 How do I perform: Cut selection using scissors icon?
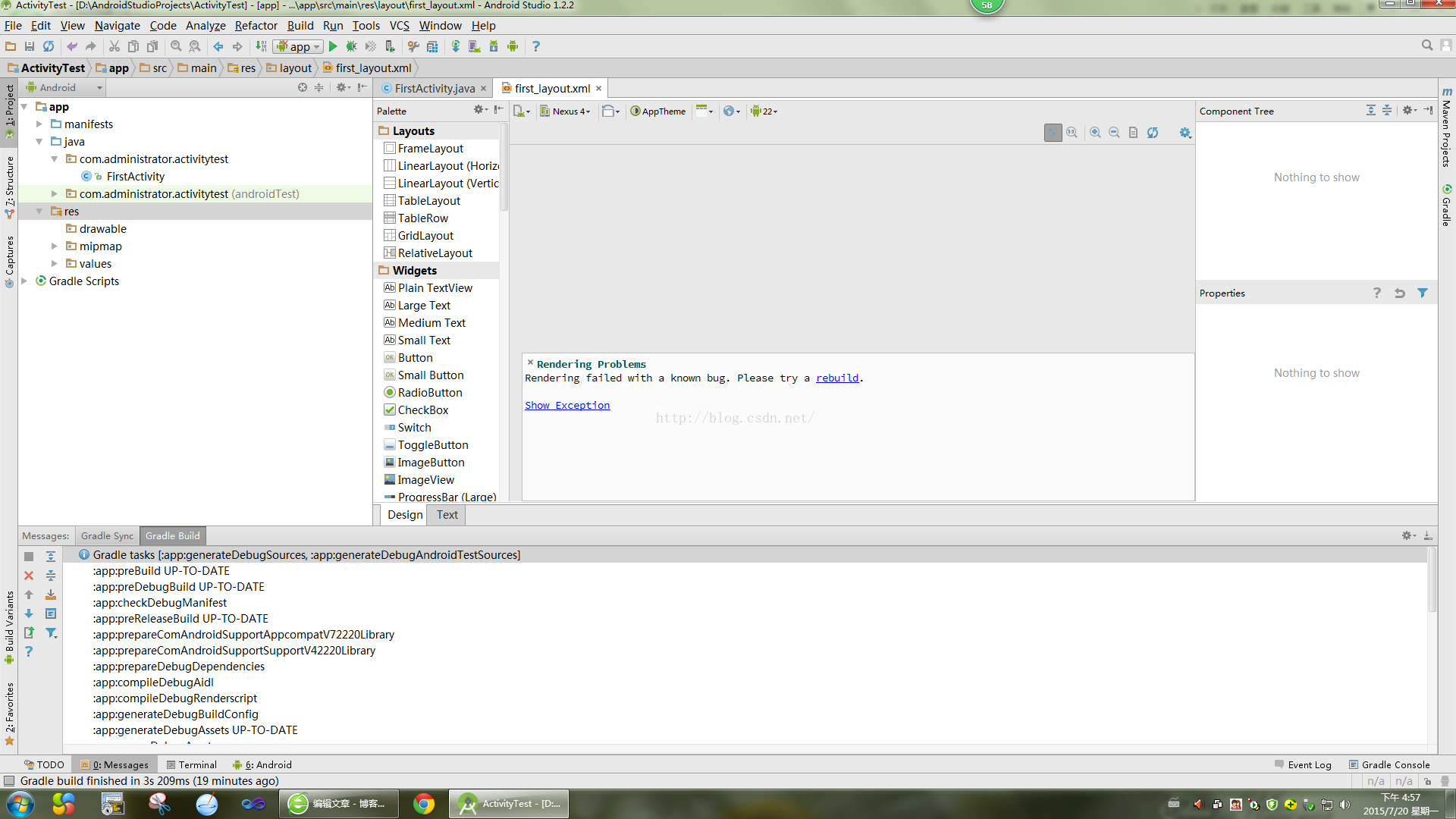click(x=115, y=47)
